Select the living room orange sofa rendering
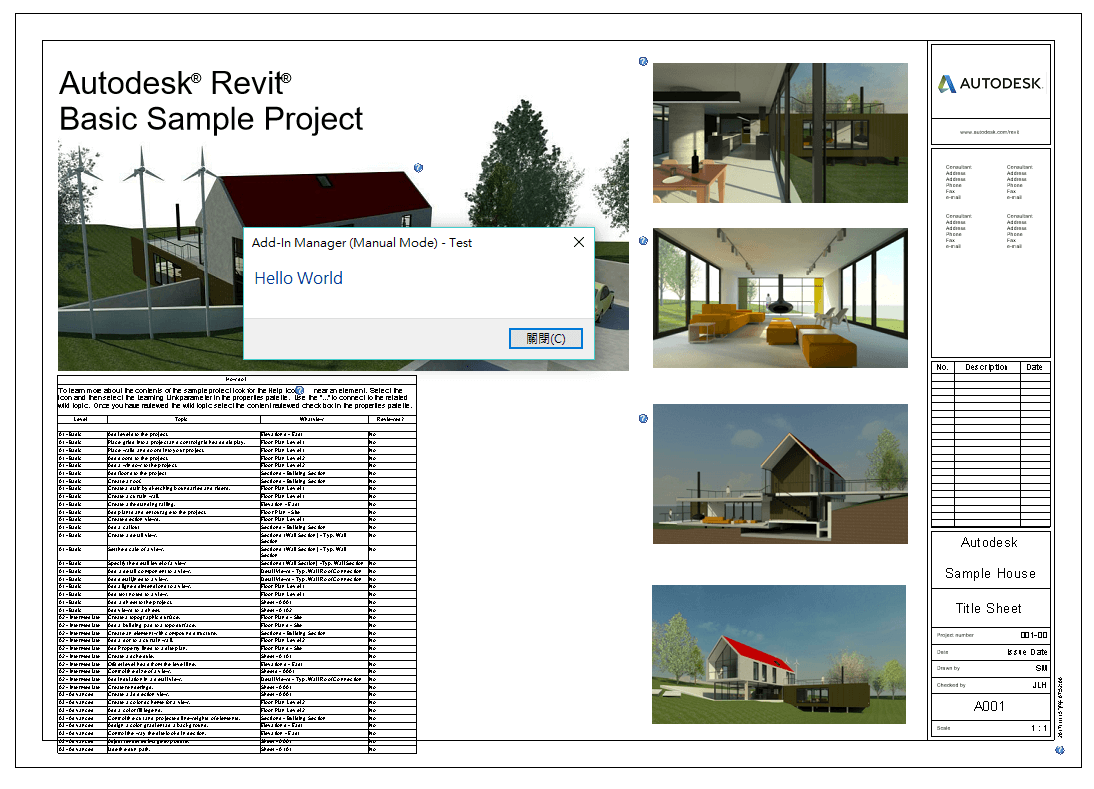Image resolution: width=1094 pixels, height=789 pixels. tap(780, 298)
